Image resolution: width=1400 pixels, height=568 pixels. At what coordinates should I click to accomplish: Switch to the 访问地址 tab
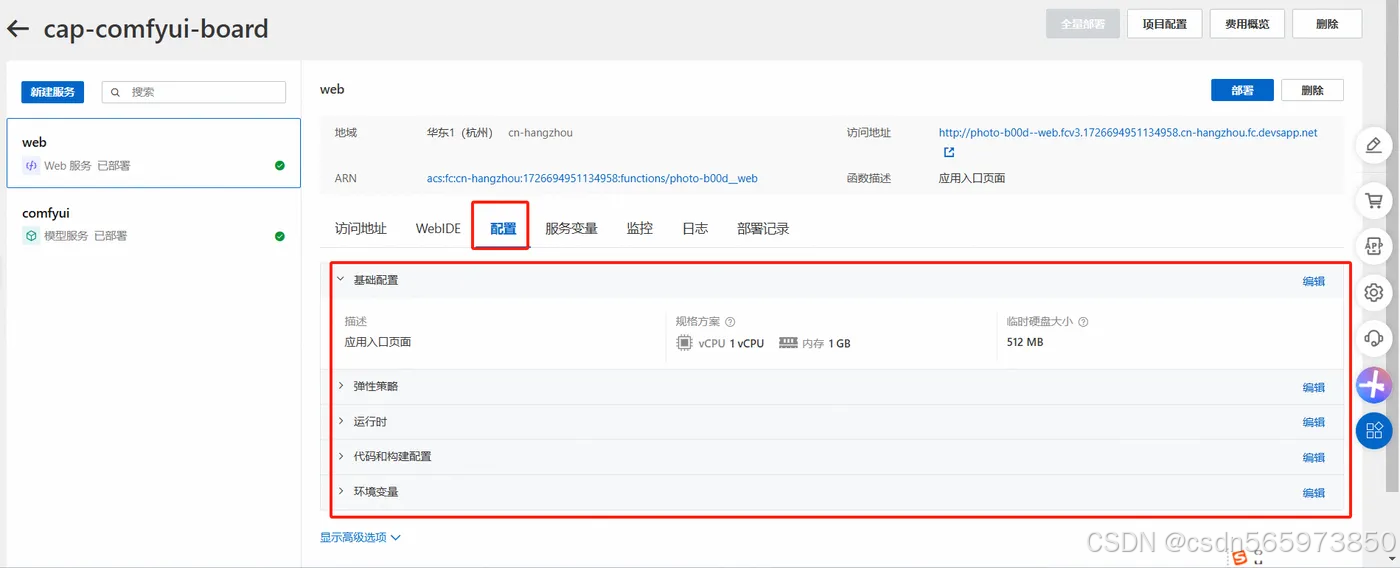tap(360, 228)
